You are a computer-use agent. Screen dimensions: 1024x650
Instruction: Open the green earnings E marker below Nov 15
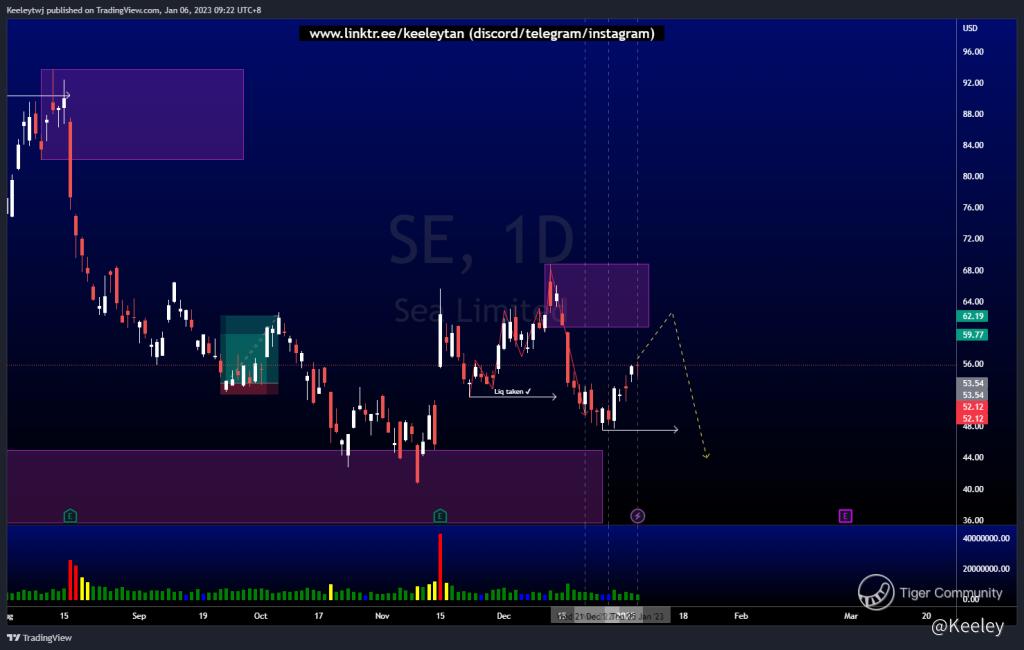pos(440,516)
